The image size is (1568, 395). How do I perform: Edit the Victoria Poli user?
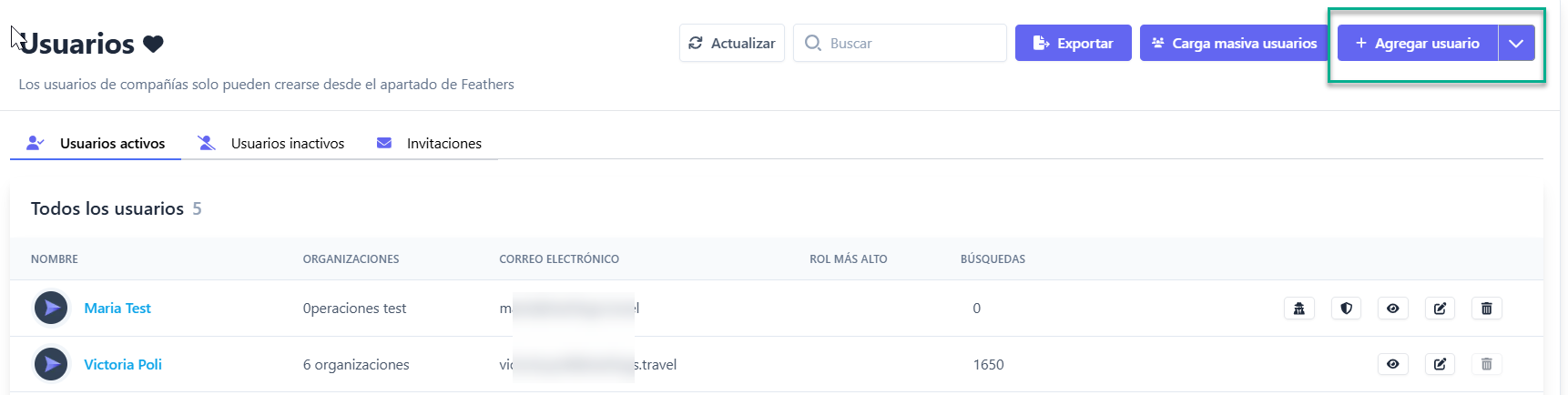[x=1440, y=365]
